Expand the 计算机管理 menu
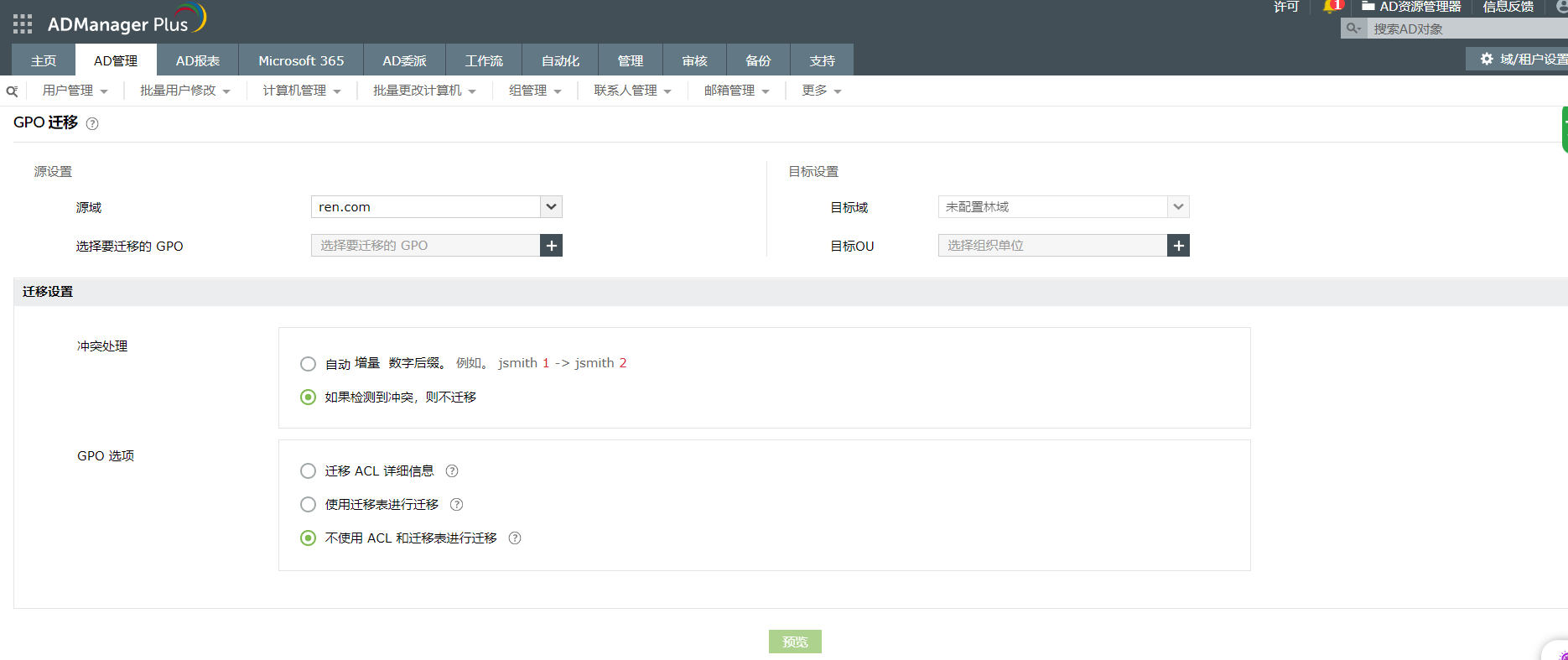This screenshot has width=1568, height=660. (302, 91)
